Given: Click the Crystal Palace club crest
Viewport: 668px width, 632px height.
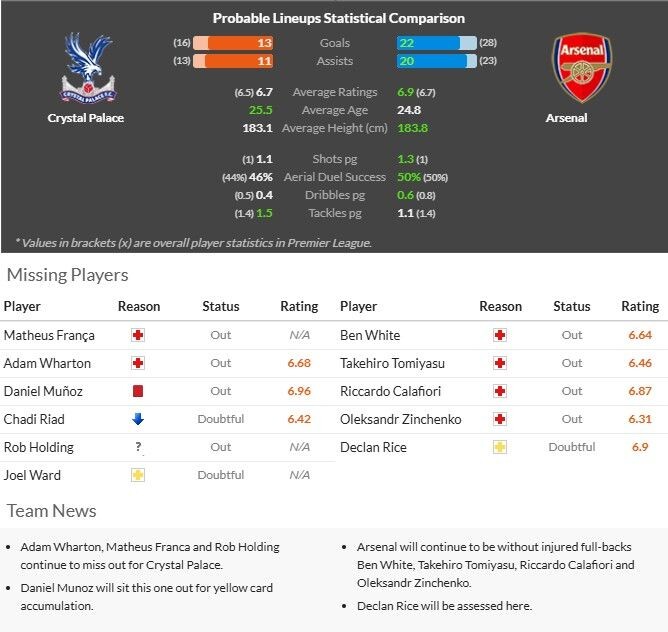Looking at the screenshot, I should click(x=88, y=67).
